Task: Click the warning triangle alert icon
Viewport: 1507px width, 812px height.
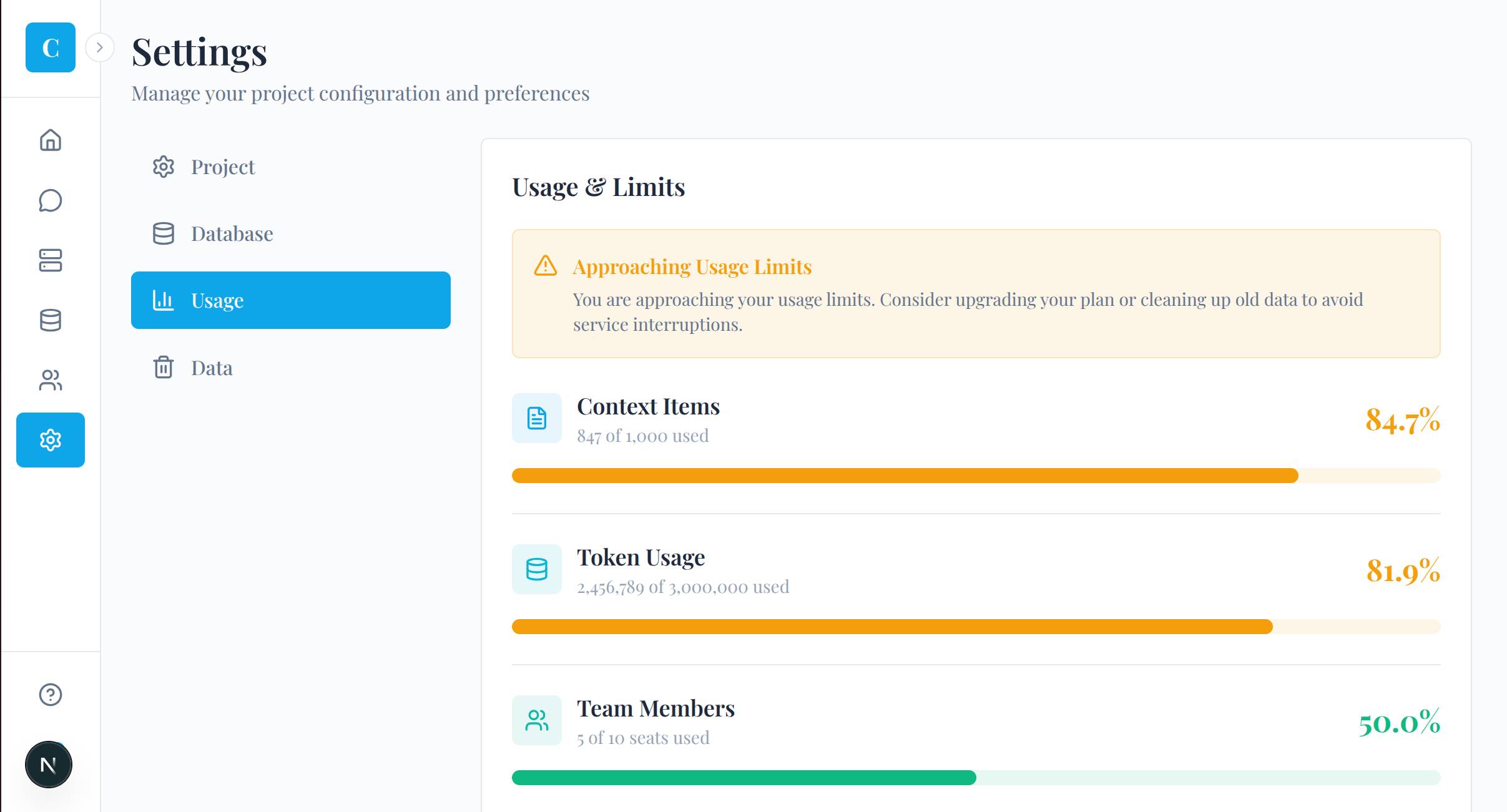Action: [545, 266]
